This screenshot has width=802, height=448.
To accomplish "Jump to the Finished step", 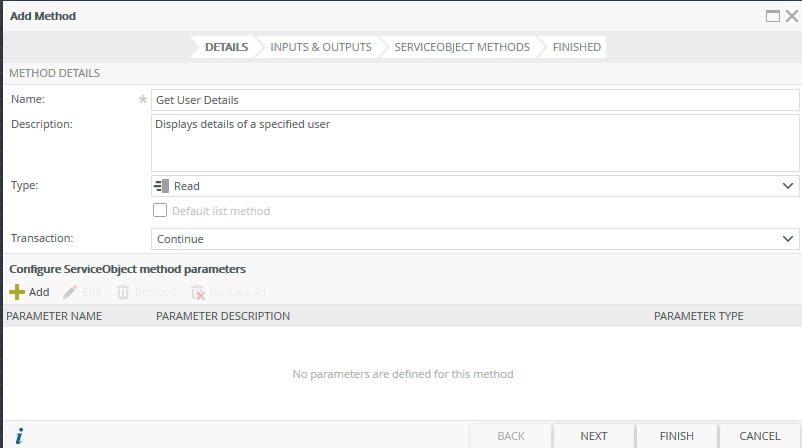I will (576, 47).
